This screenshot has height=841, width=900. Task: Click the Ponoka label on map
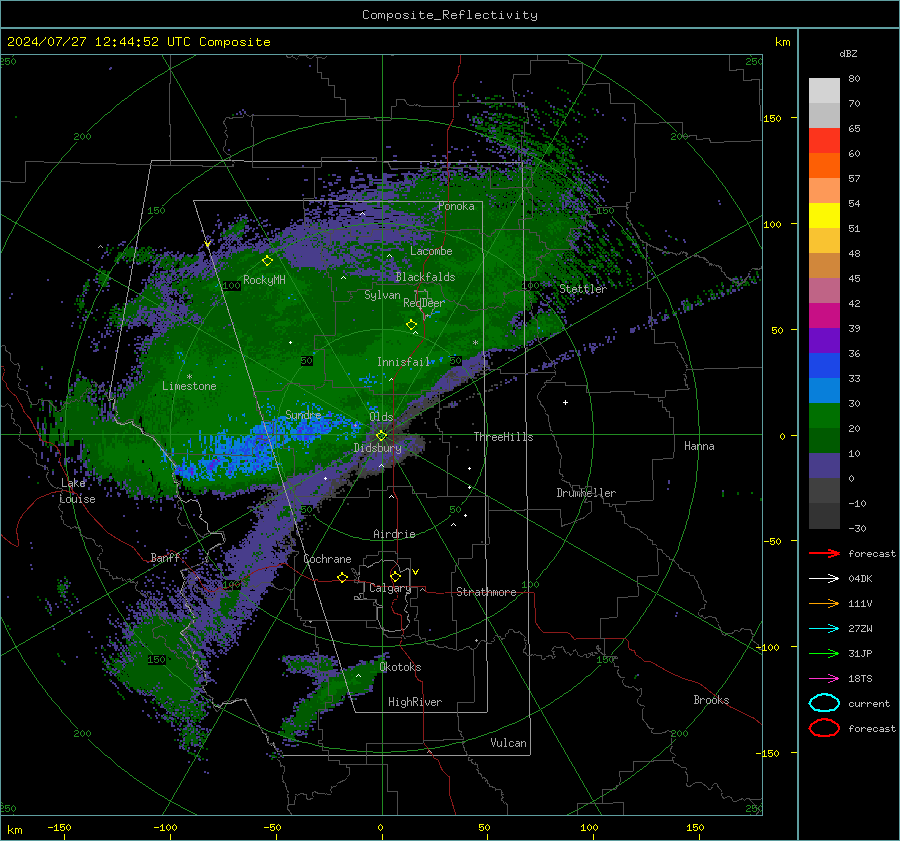coord(456,206)
